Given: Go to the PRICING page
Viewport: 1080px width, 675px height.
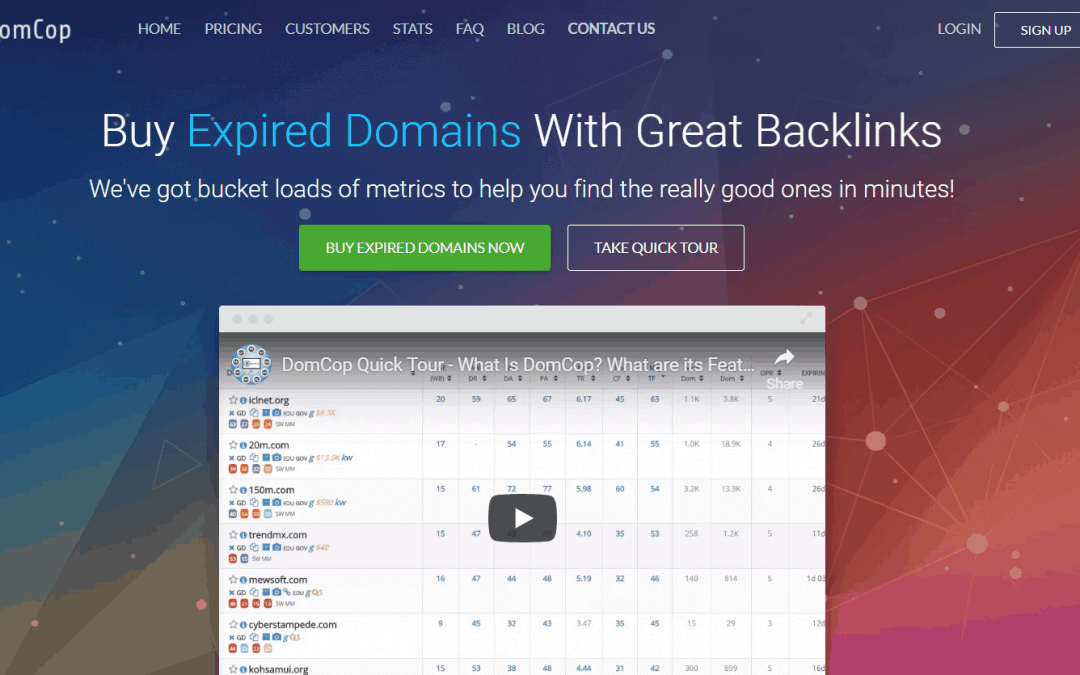Looking at the screenshot, I should 233,29.
